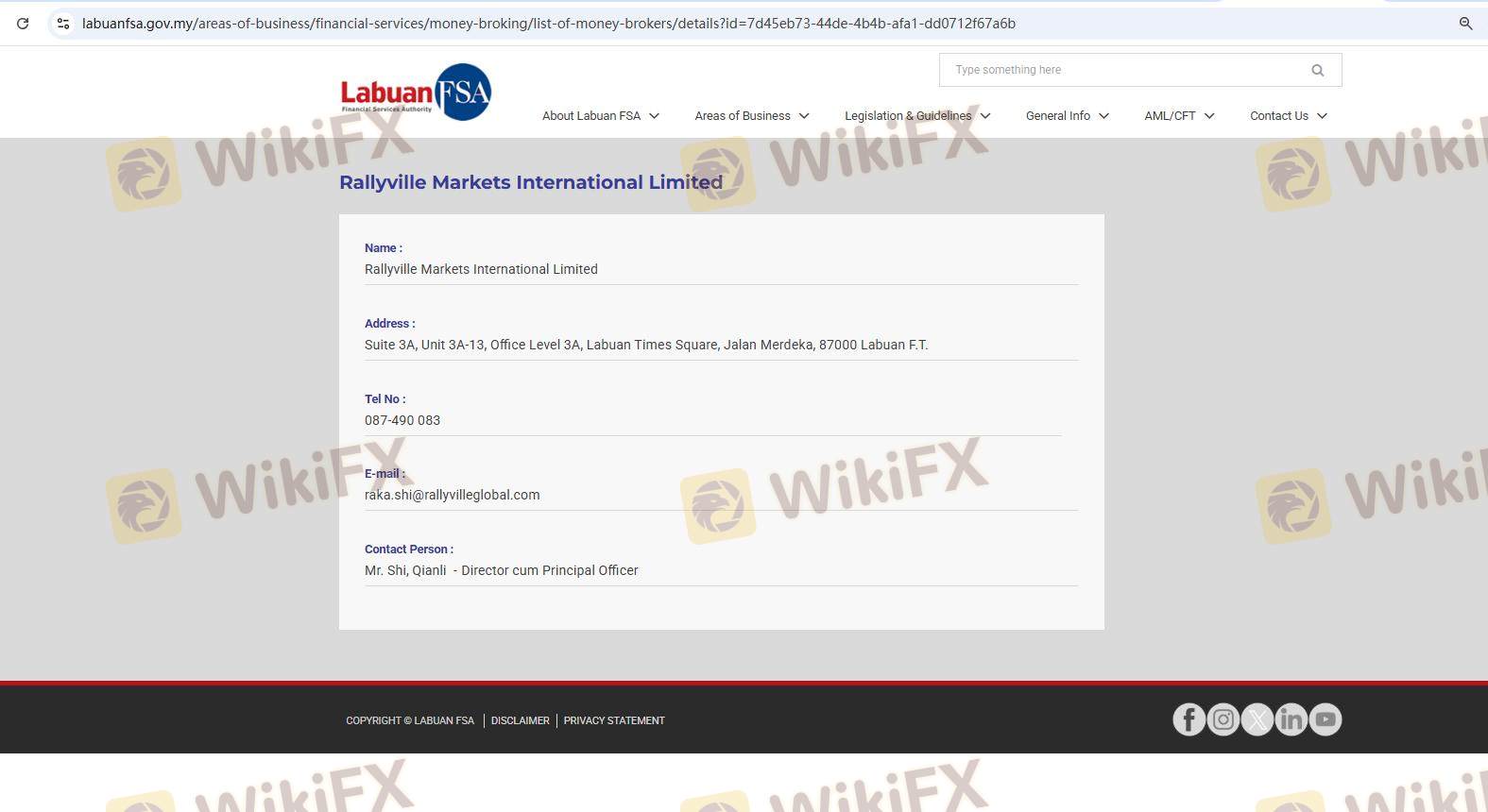The height and width of the screenshot is (812, 1488).
Task: Expand the Areas of Business dropdown arrow
Action: pos(804,116)
